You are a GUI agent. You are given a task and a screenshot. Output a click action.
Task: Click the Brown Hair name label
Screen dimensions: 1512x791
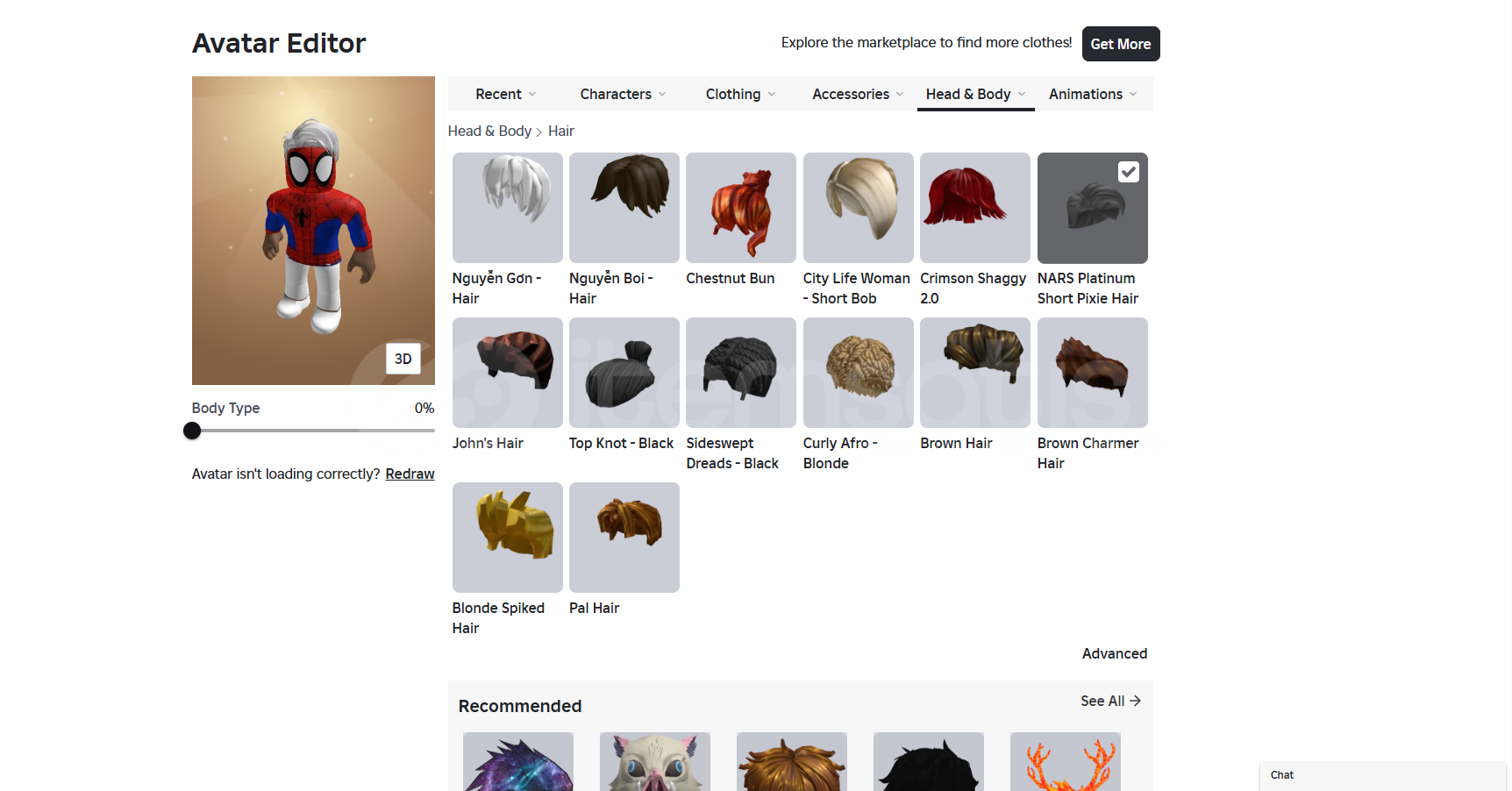(956, 443)
